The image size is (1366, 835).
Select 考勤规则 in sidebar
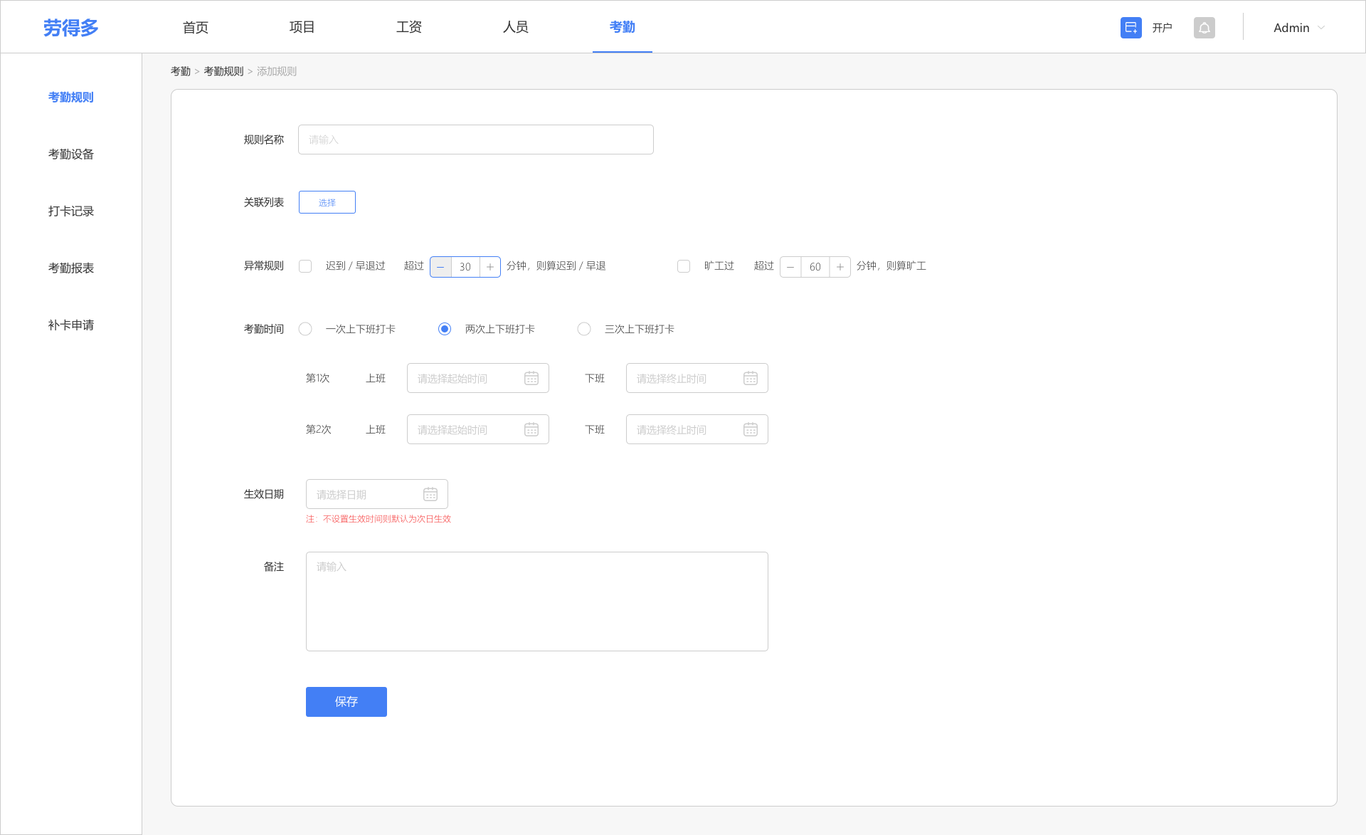71,97
